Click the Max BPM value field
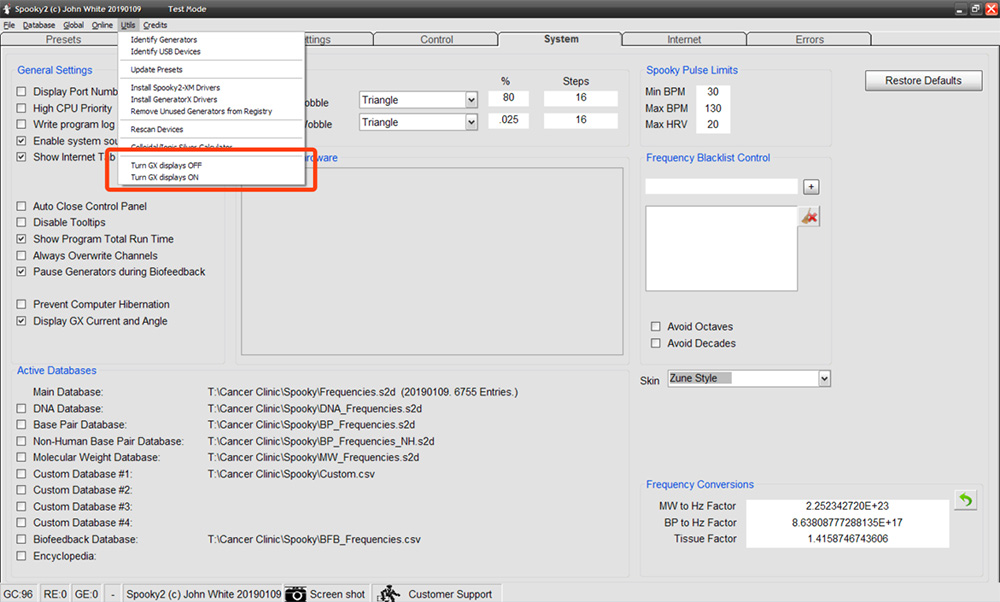 [x=713, y=108]
